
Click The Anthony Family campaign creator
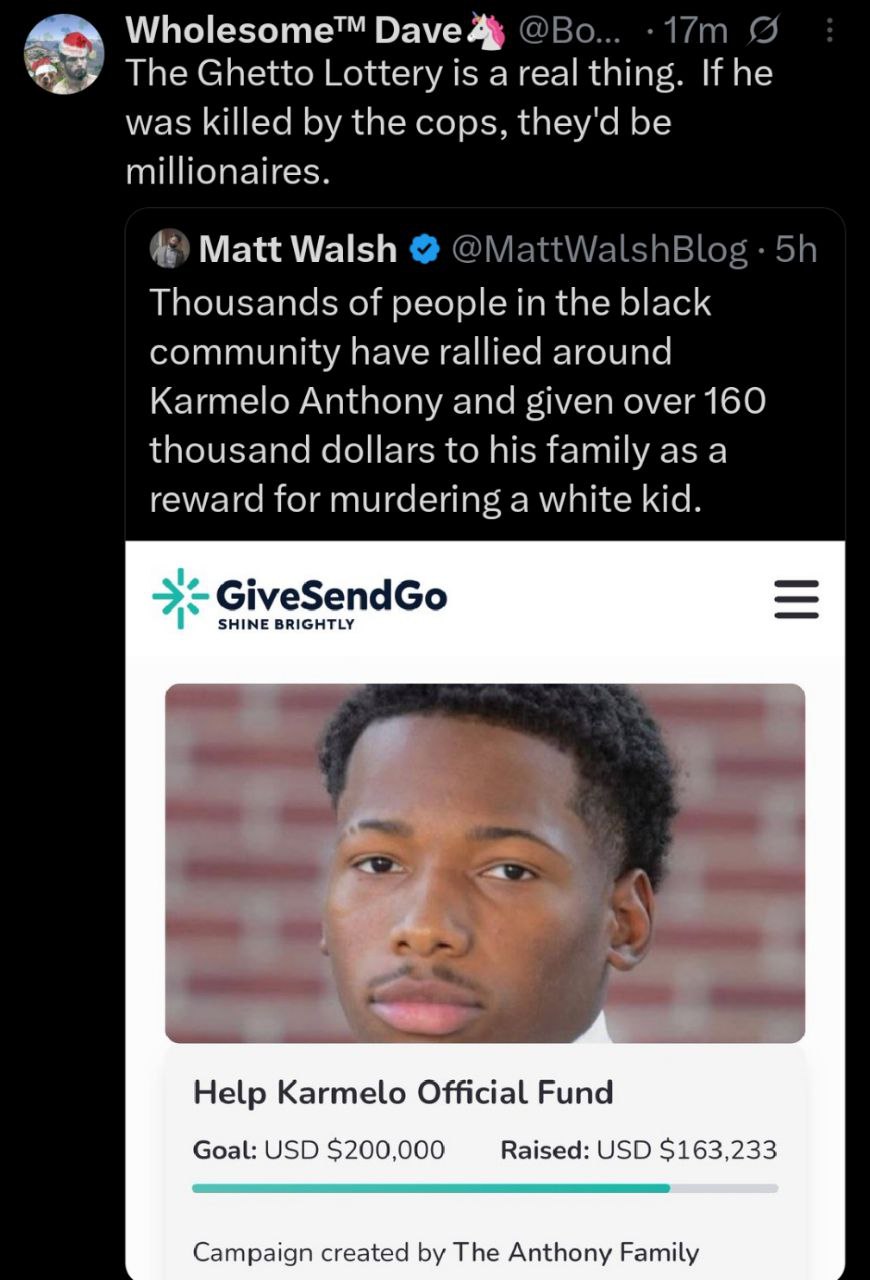(576, 1252)
